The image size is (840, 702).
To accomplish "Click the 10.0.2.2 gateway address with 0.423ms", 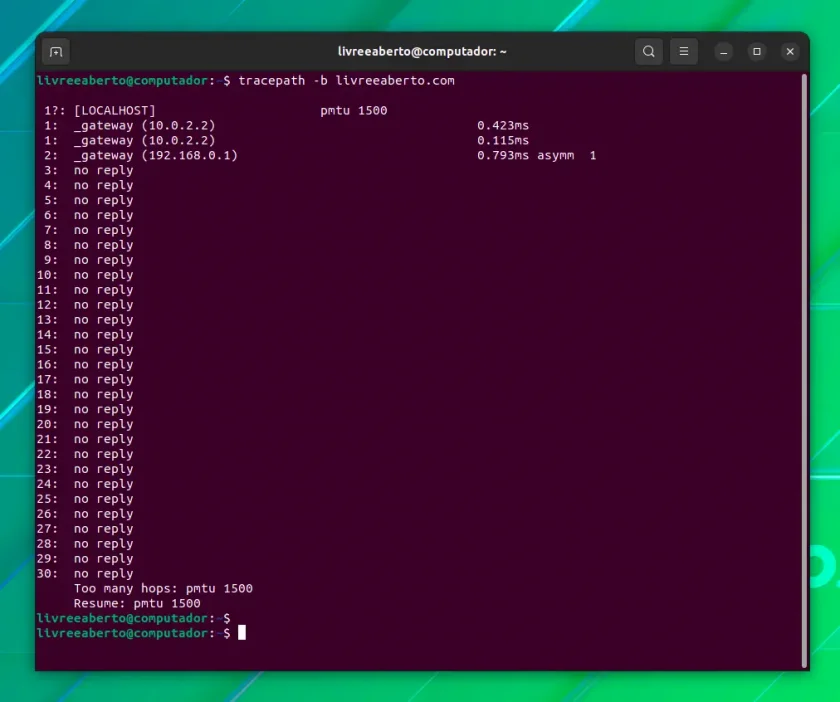I will tap(178, 125).
